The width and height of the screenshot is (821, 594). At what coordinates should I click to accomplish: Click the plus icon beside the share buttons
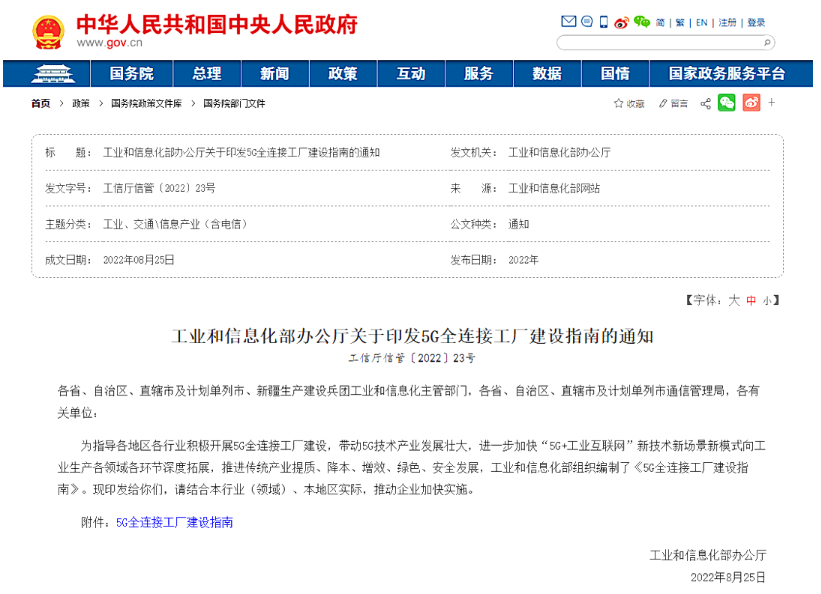771,103
